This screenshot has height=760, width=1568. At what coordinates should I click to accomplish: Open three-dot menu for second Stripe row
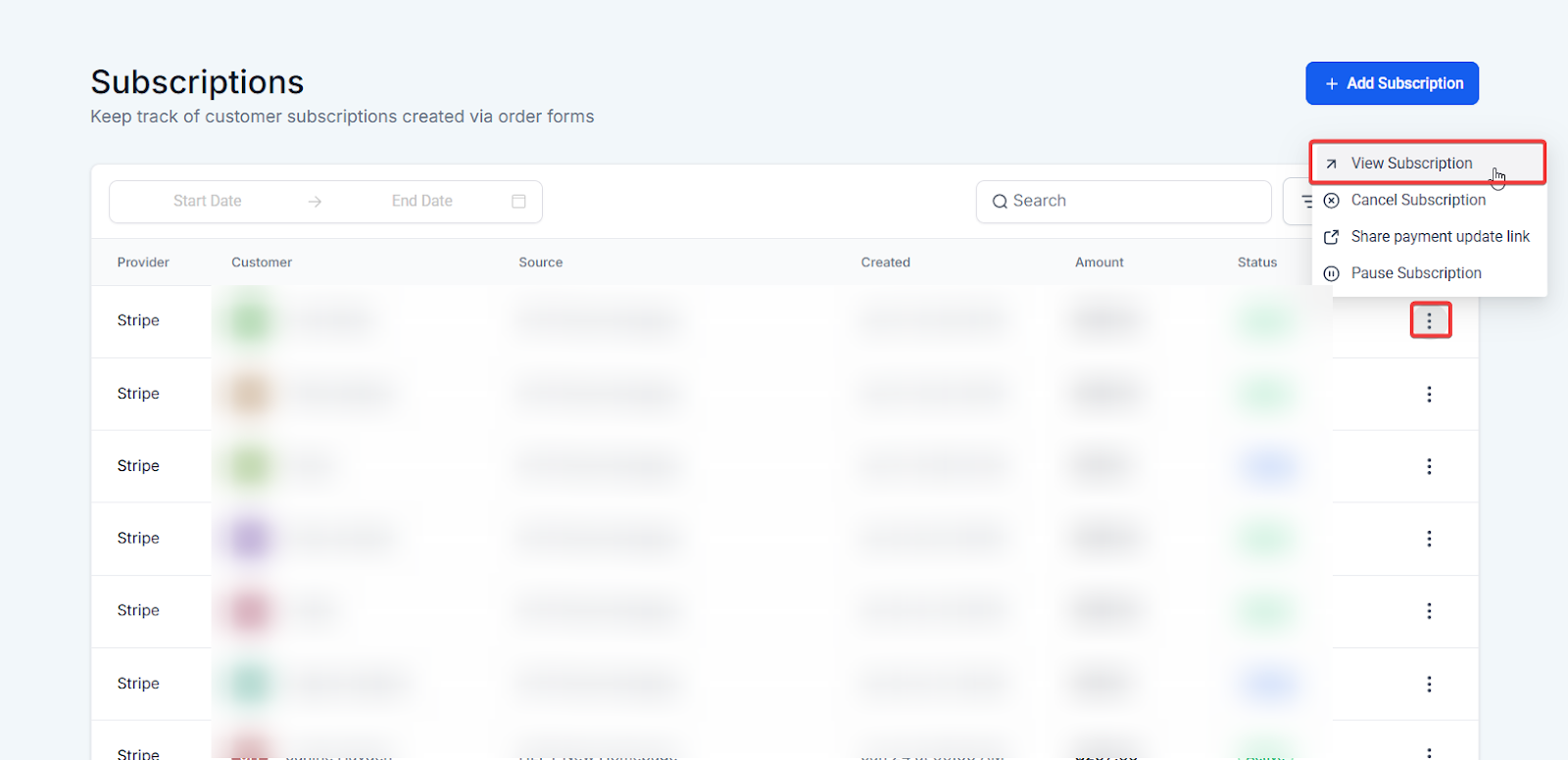point(1429,394)
